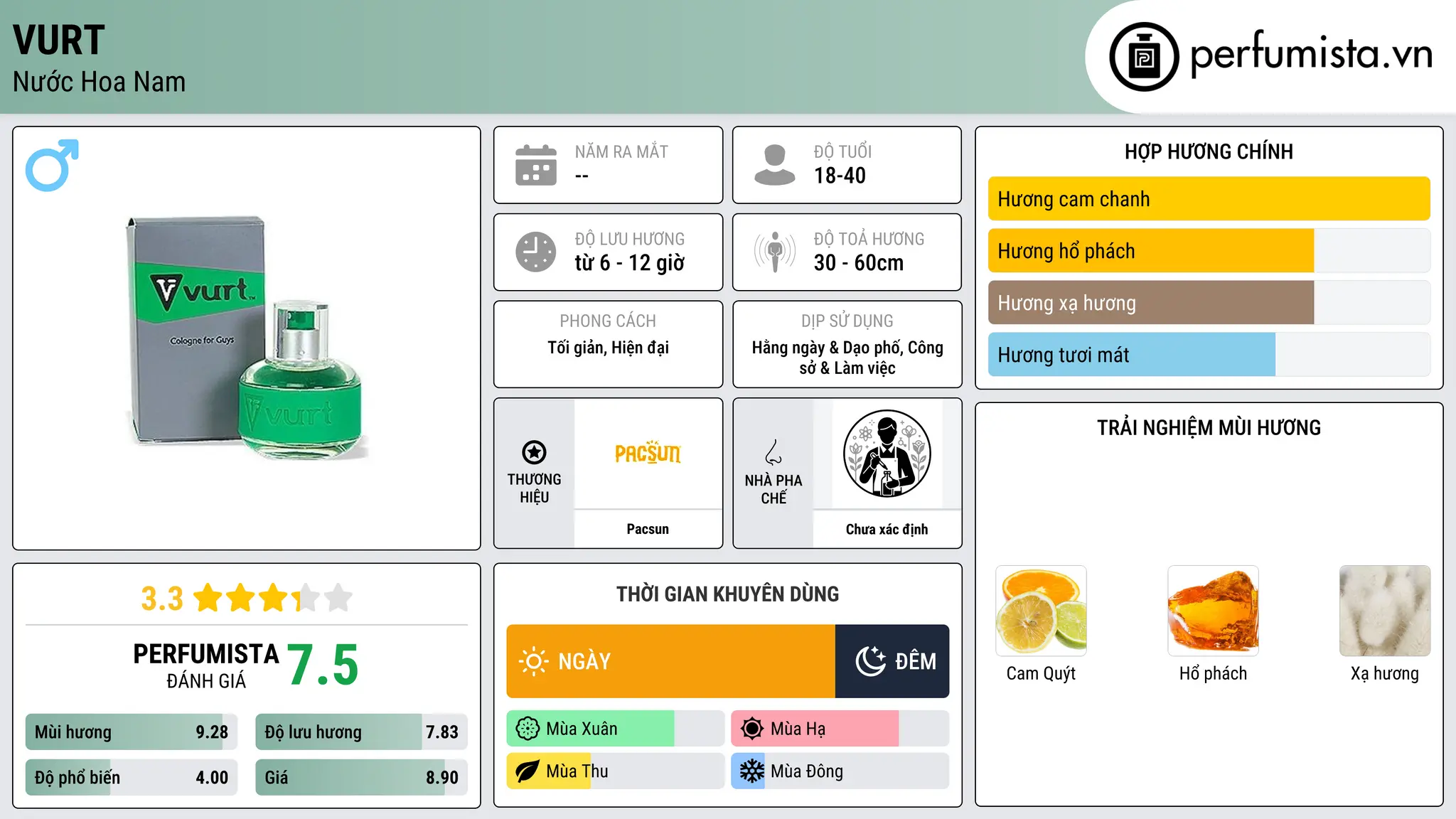Click the Perfumista 7.5 rating score
1456x819 pixels.
tap(323, 665)
